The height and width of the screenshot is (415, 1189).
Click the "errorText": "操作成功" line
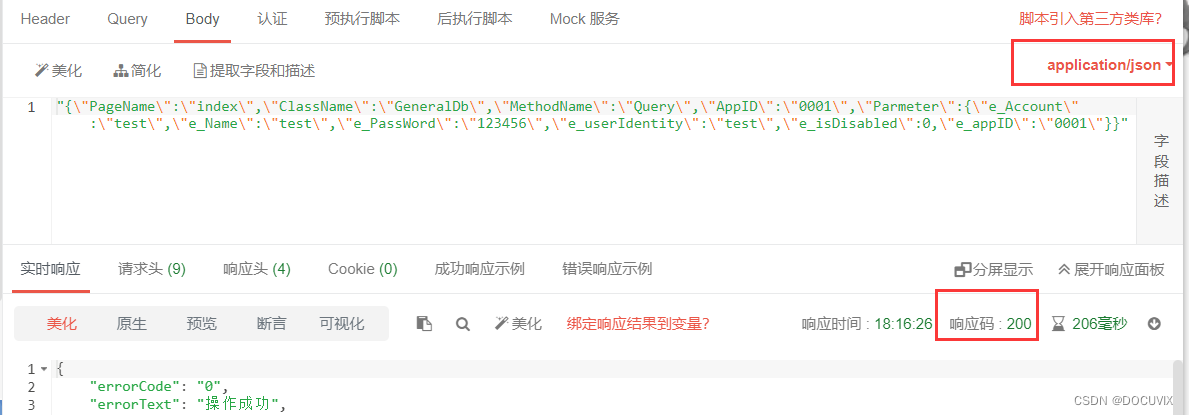point(187,404)
